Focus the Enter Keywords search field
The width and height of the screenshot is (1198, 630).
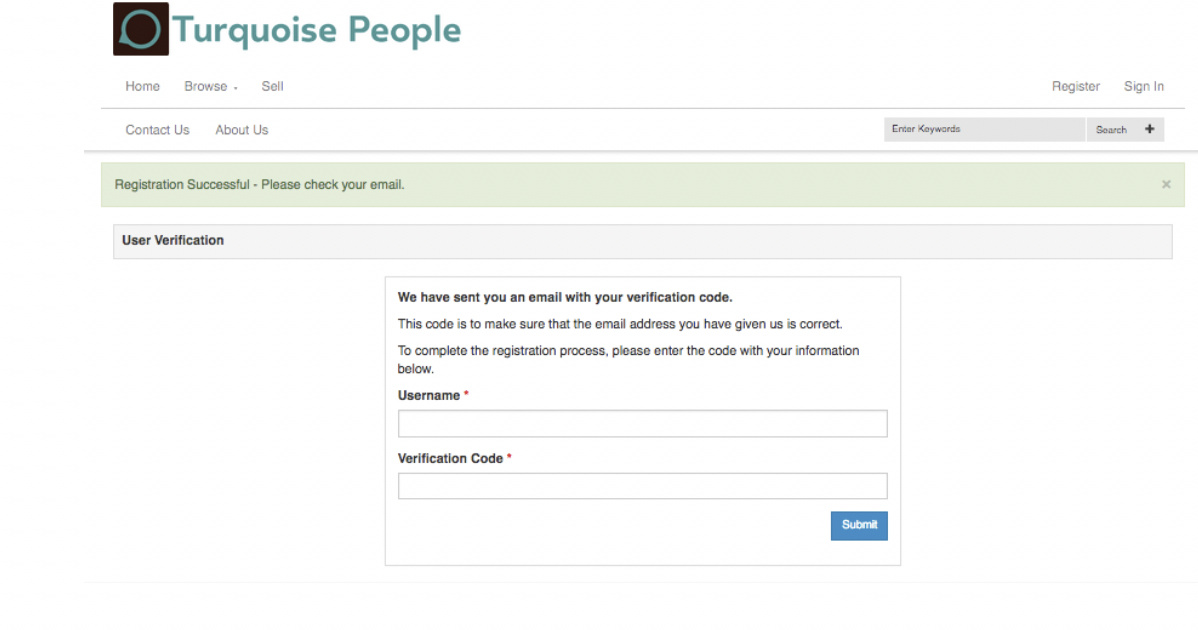coord(984,129)
